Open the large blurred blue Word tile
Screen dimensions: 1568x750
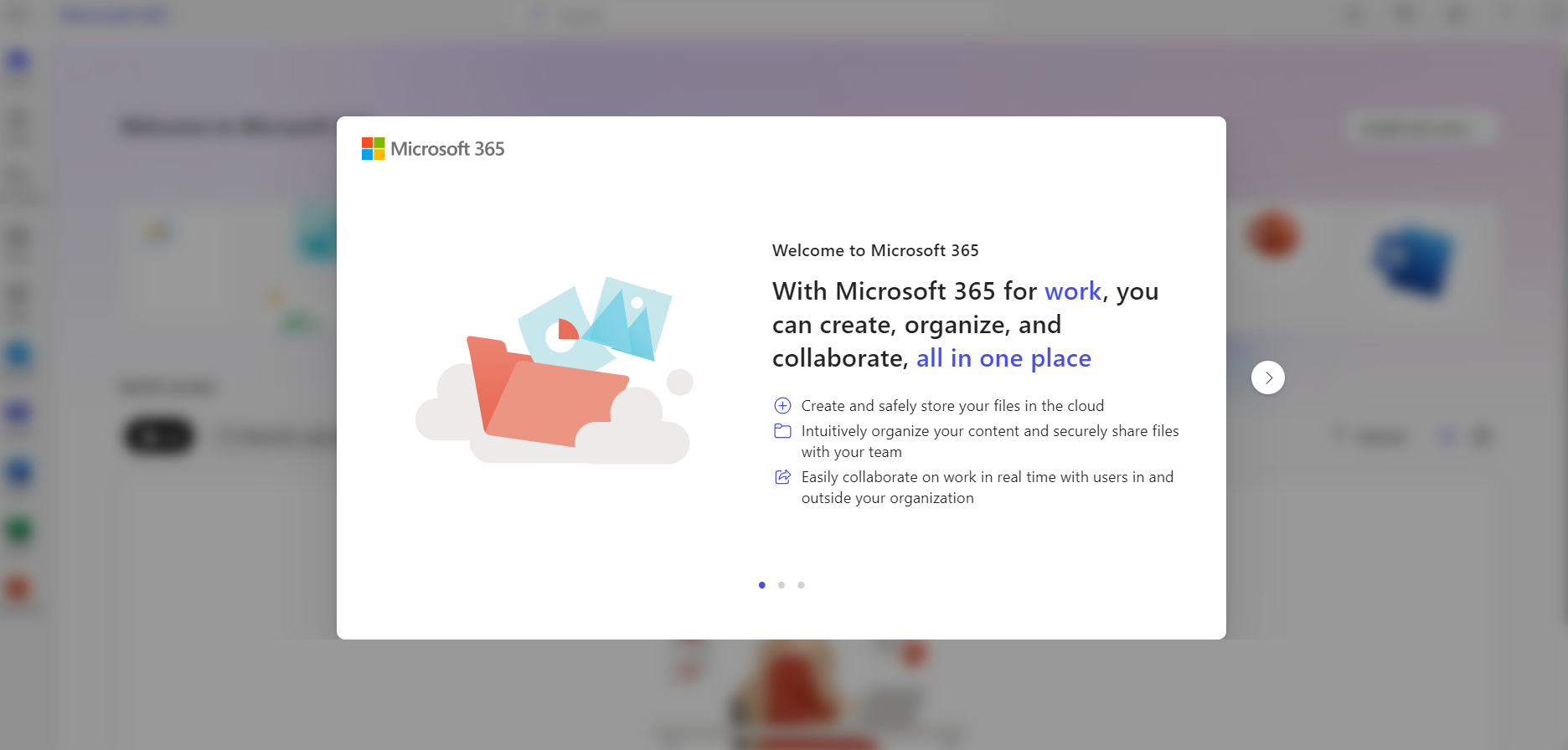point(1414,261)
